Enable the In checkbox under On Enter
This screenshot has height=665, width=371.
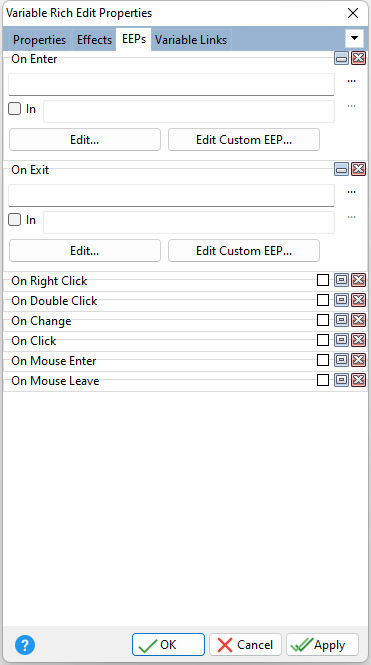pos(14,109)
